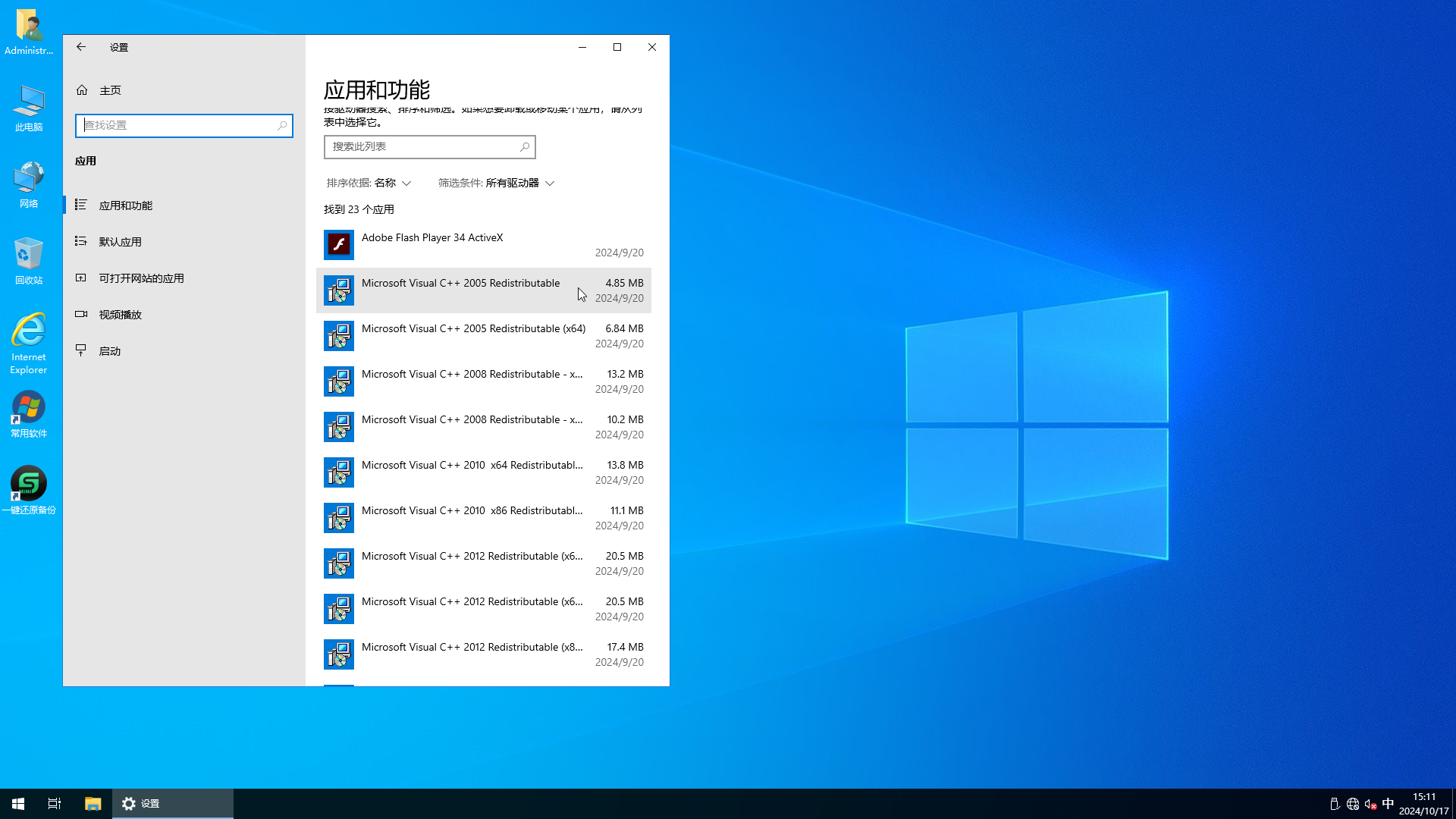1456x819 pixels.
Task: Open Task View on the taskbar
Action: [55, 804]
